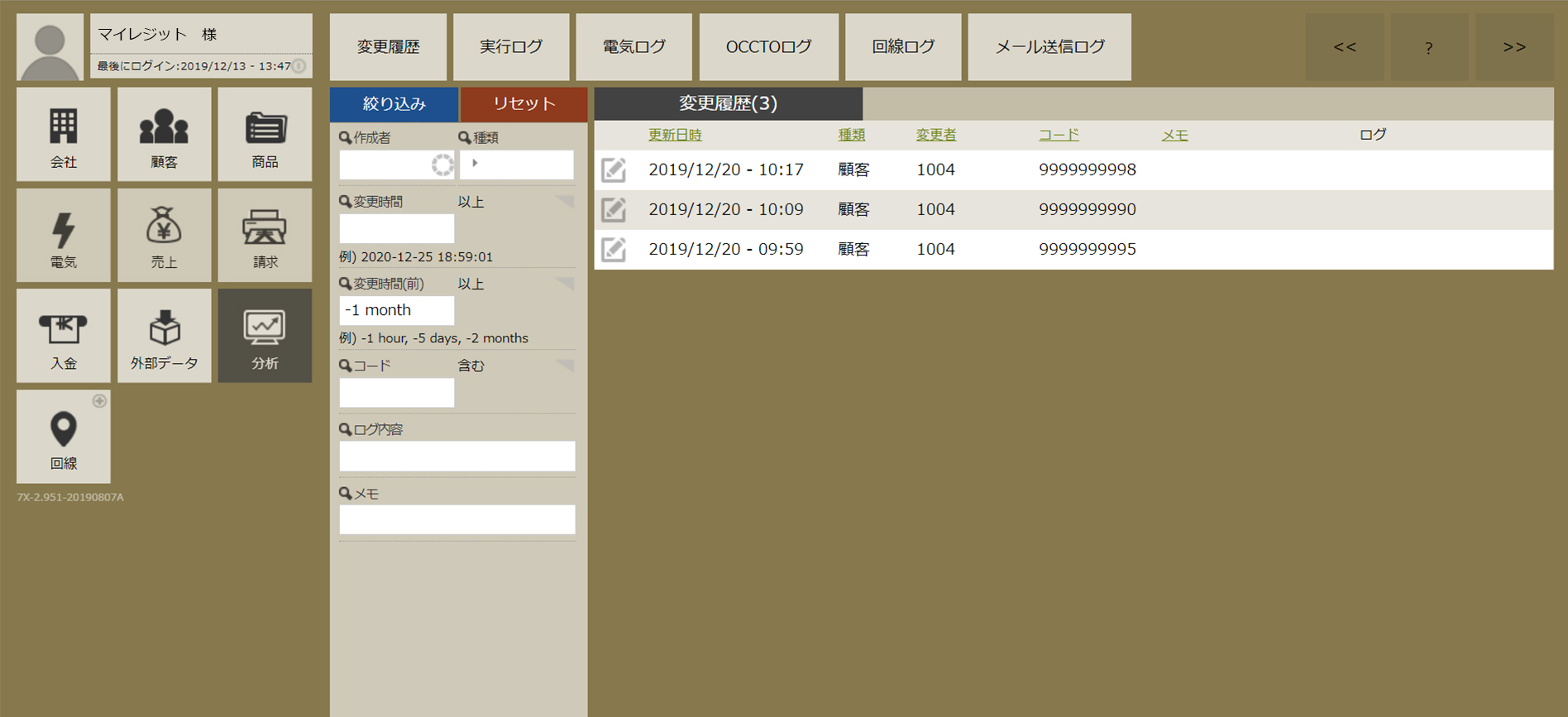Image resolution: width=1568 pixels, height=717 pixels.
Task: Sort by コード column
Action: pos(1059,135)
